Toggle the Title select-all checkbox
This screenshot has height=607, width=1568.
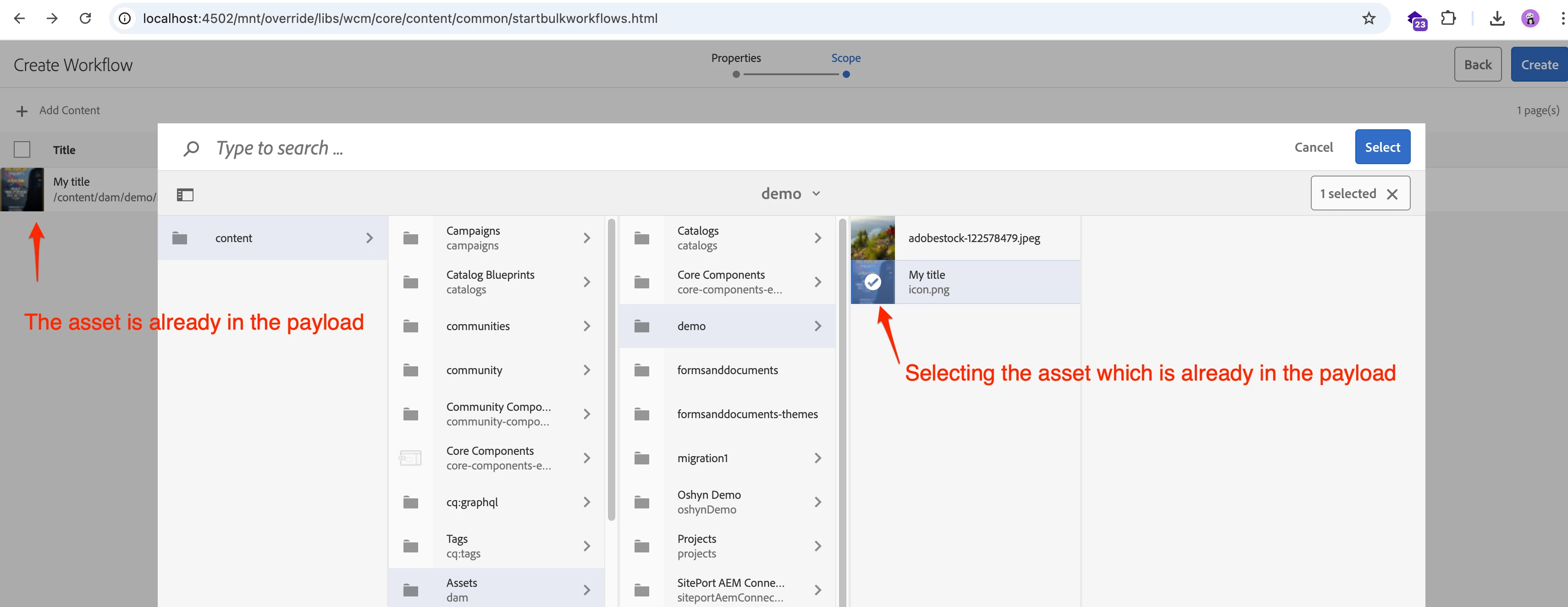click(x=22, y=150)
